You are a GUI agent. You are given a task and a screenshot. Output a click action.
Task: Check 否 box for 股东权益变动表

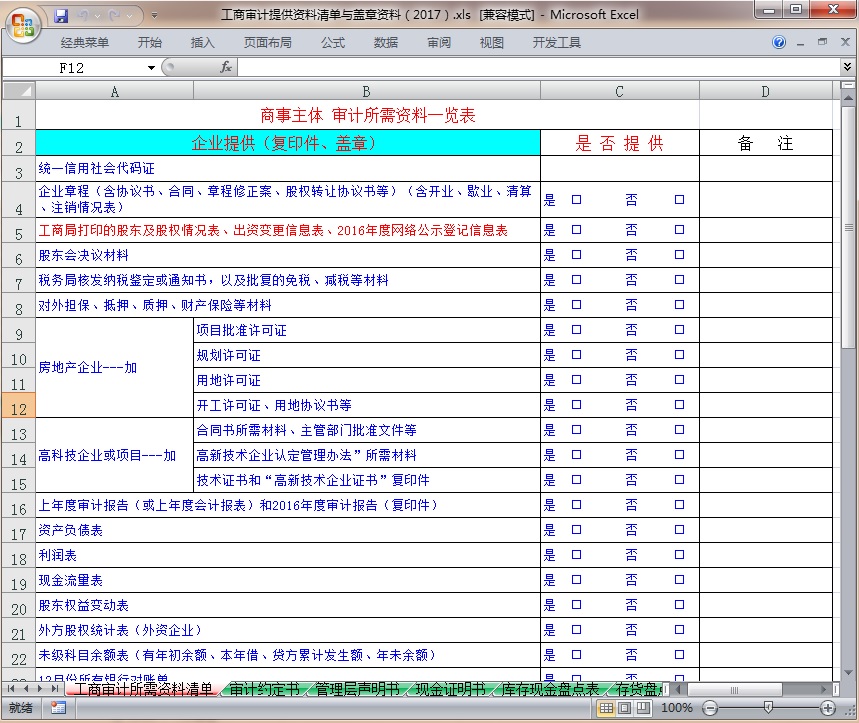pos(679,605)
